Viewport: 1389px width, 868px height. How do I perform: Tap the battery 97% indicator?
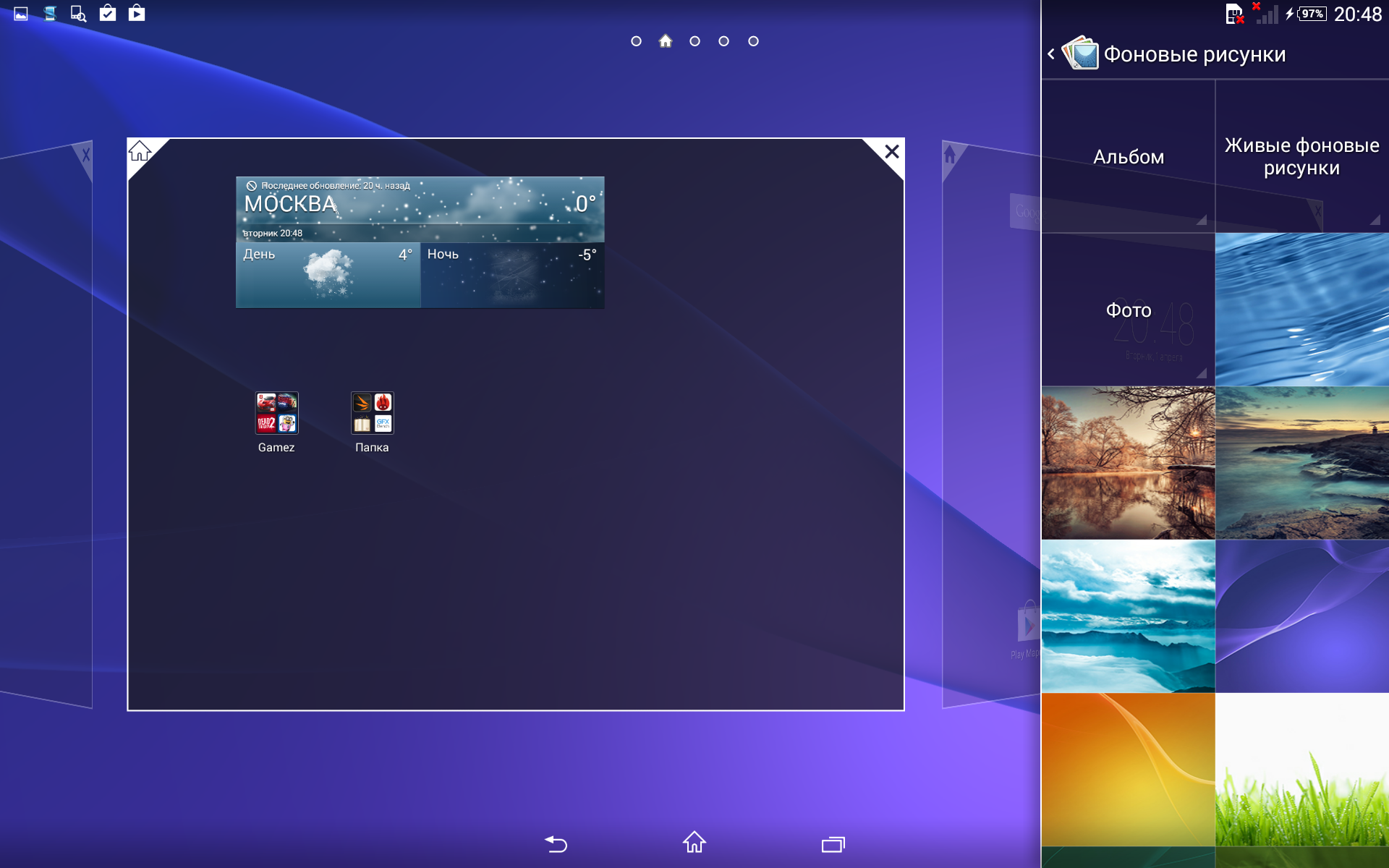coord(1312,14)
